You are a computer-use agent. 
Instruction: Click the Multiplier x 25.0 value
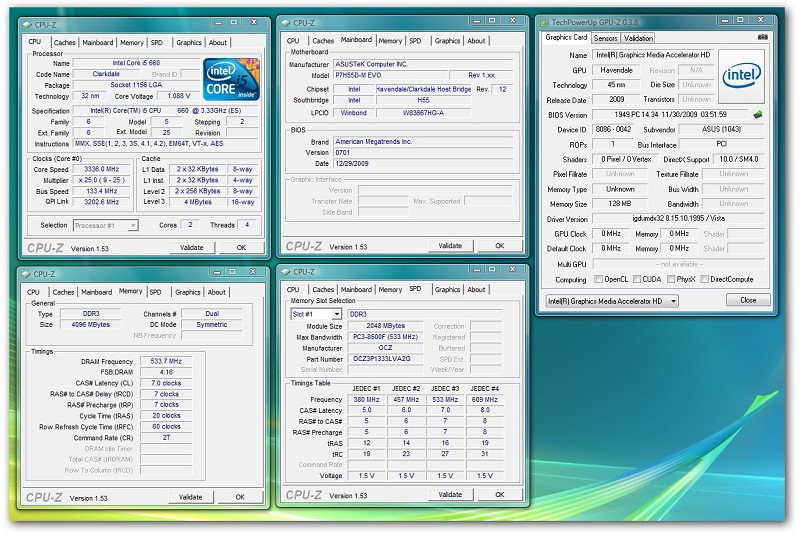(102, 181)
